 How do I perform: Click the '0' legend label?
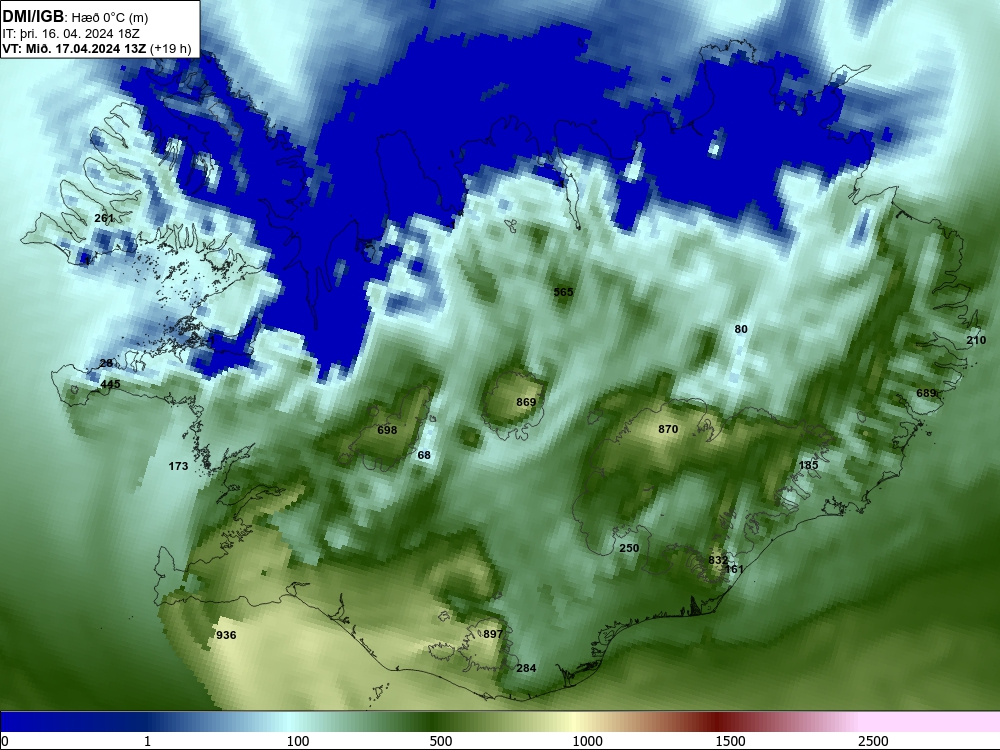point(5,741)
